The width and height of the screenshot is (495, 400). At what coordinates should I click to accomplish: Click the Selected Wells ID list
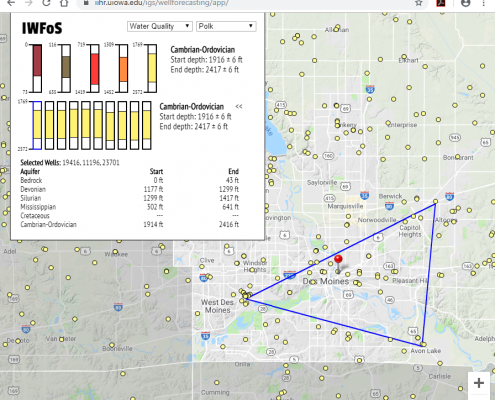click(91, 163)
